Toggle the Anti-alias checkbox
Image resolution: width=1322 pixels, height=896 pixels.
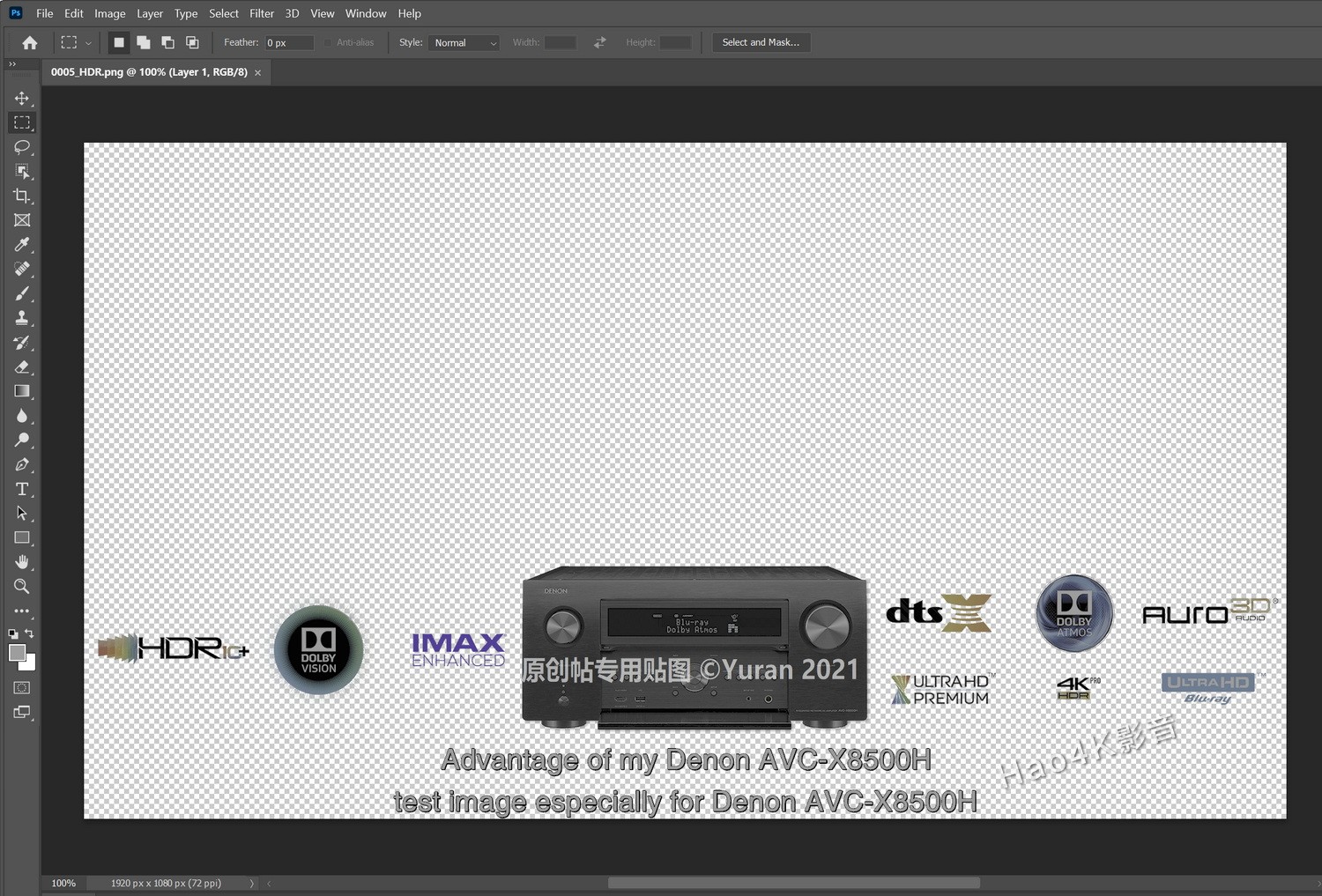tap(328, 42)
